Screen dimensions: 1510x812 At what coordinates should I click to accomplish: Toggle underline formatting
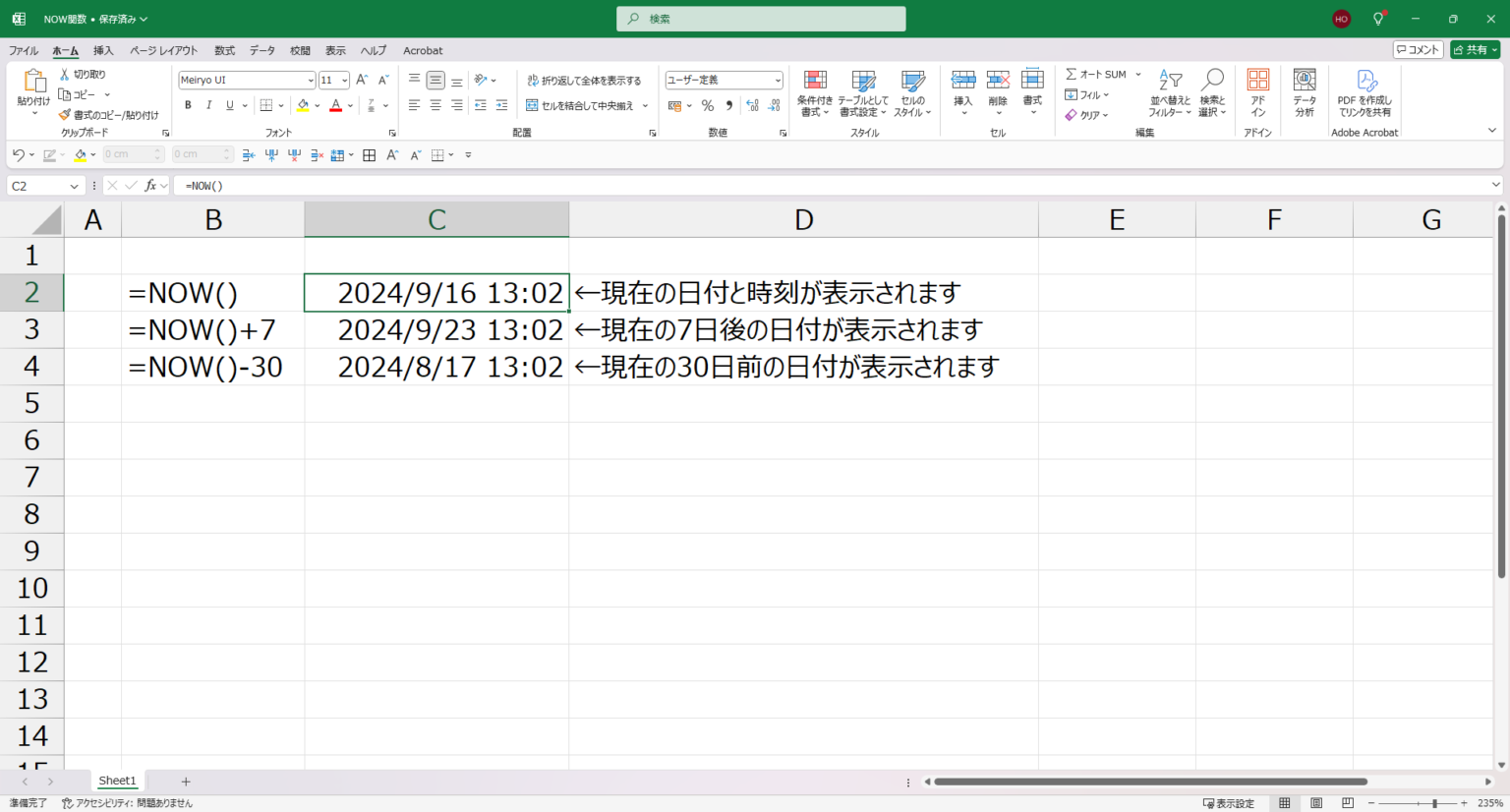(228, 105)
